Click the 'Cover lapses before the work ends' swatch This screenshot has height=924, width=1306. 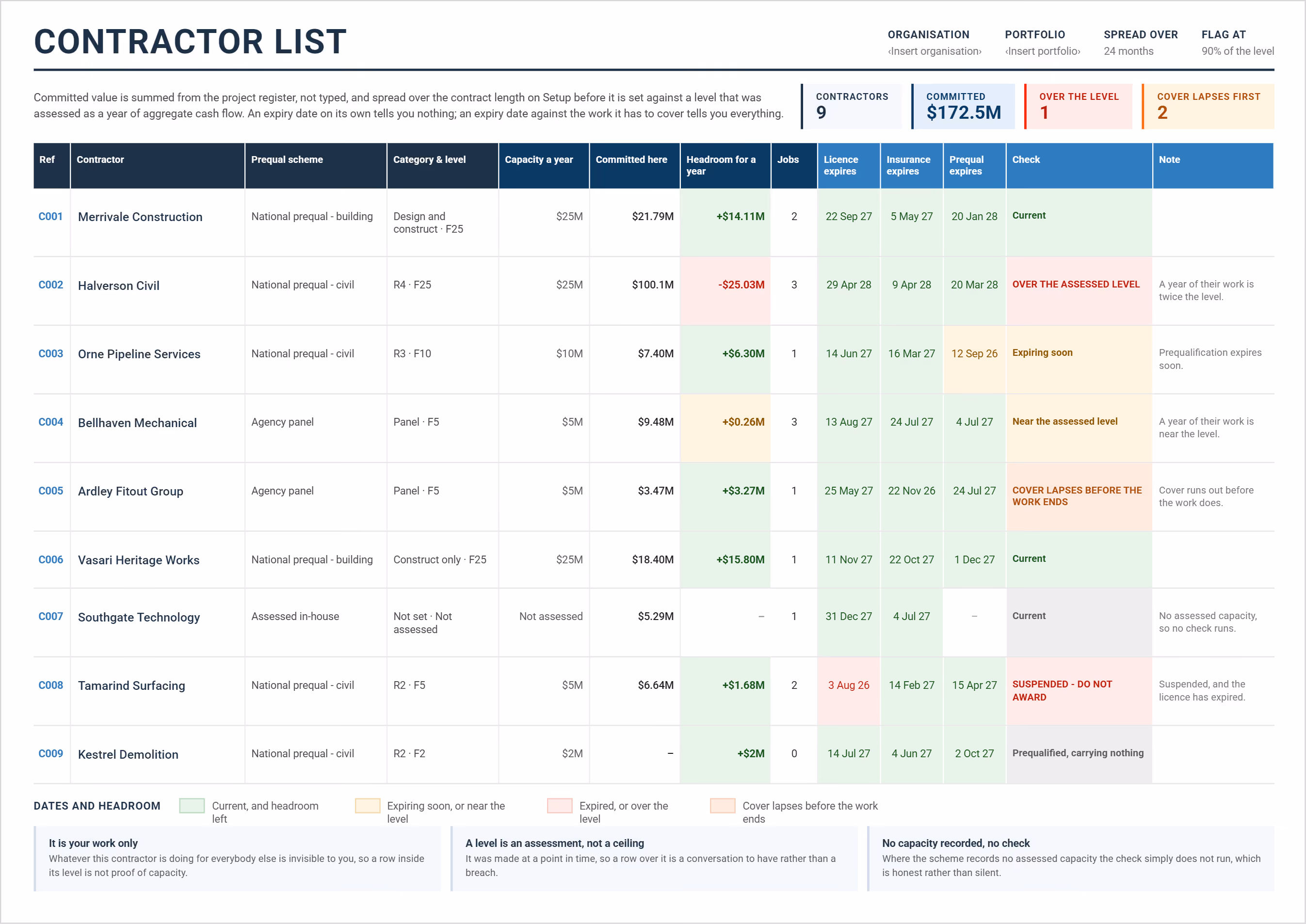(722, 806)
